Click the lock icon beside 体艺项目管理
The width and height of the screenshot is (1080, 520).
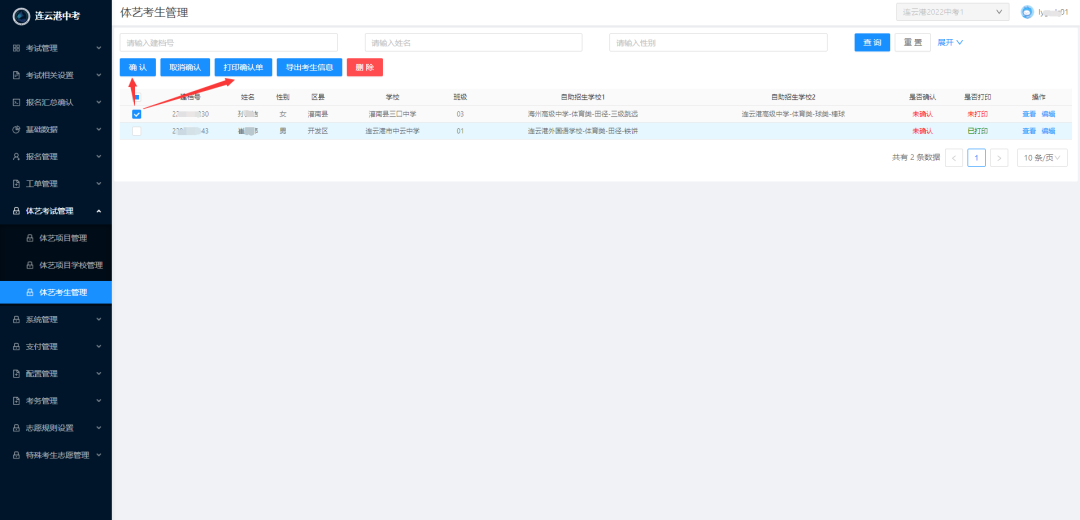30,238
